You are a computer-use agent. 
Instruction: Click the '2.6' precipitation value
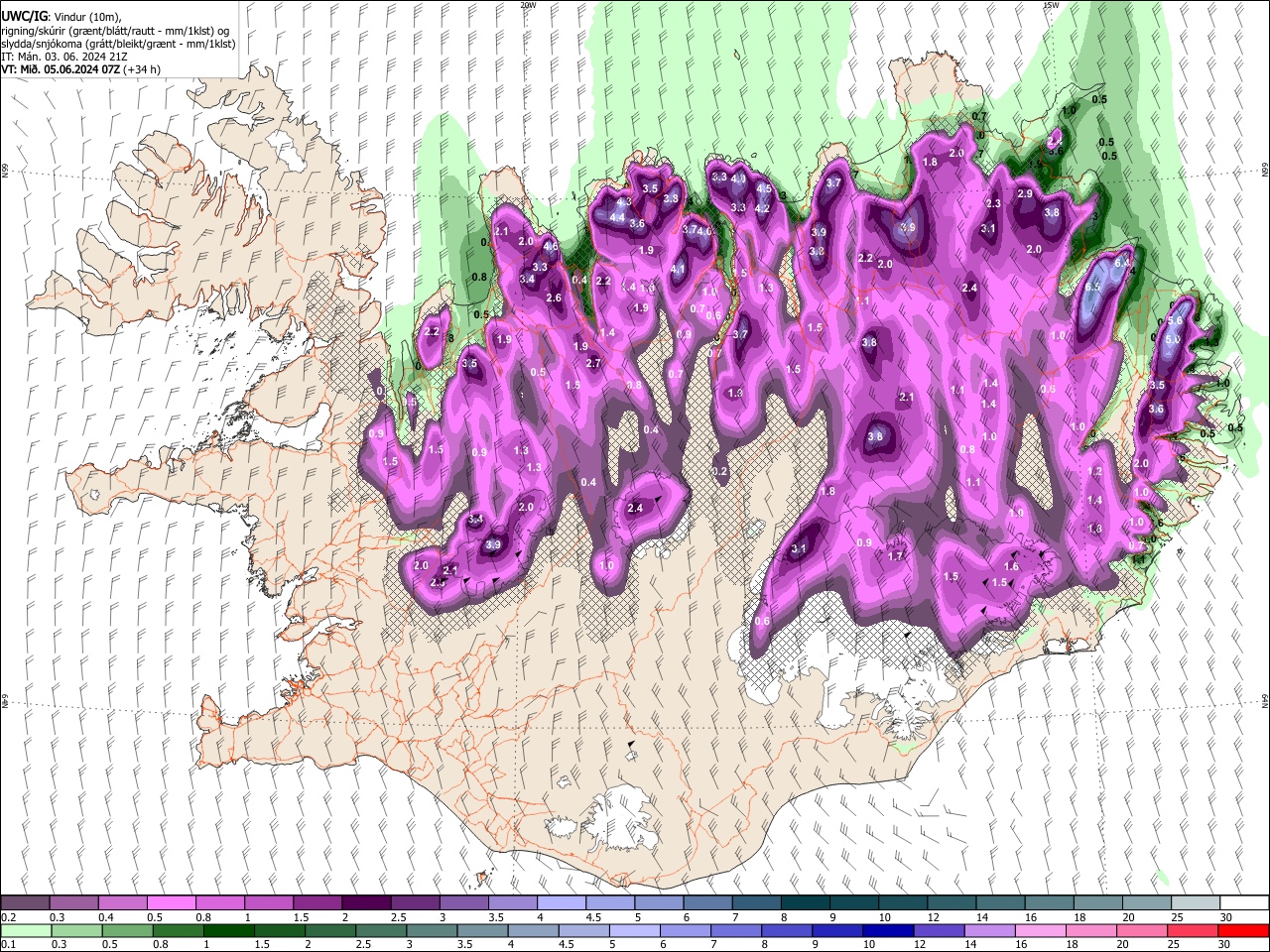554,297
